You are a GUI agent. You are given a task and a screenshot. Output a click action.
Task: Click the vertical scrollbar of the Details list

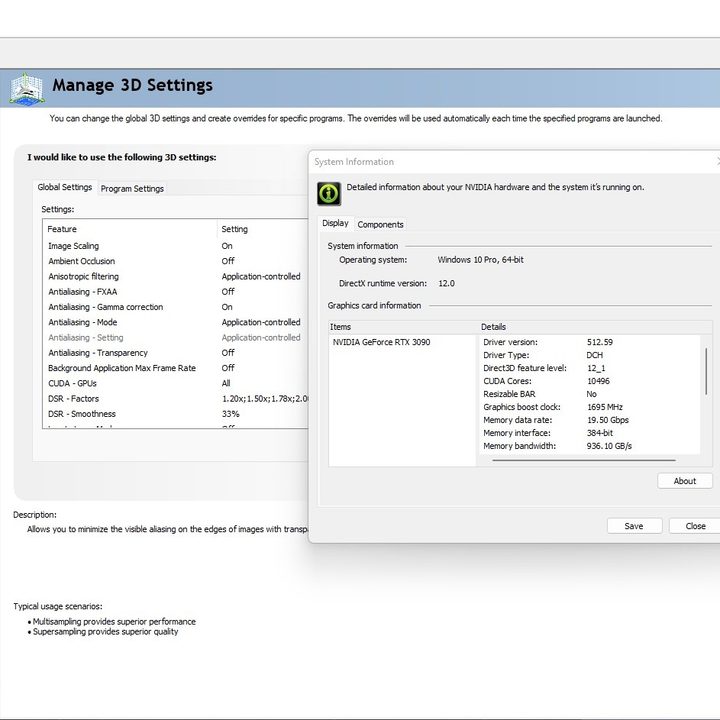[x=706, y=371]
